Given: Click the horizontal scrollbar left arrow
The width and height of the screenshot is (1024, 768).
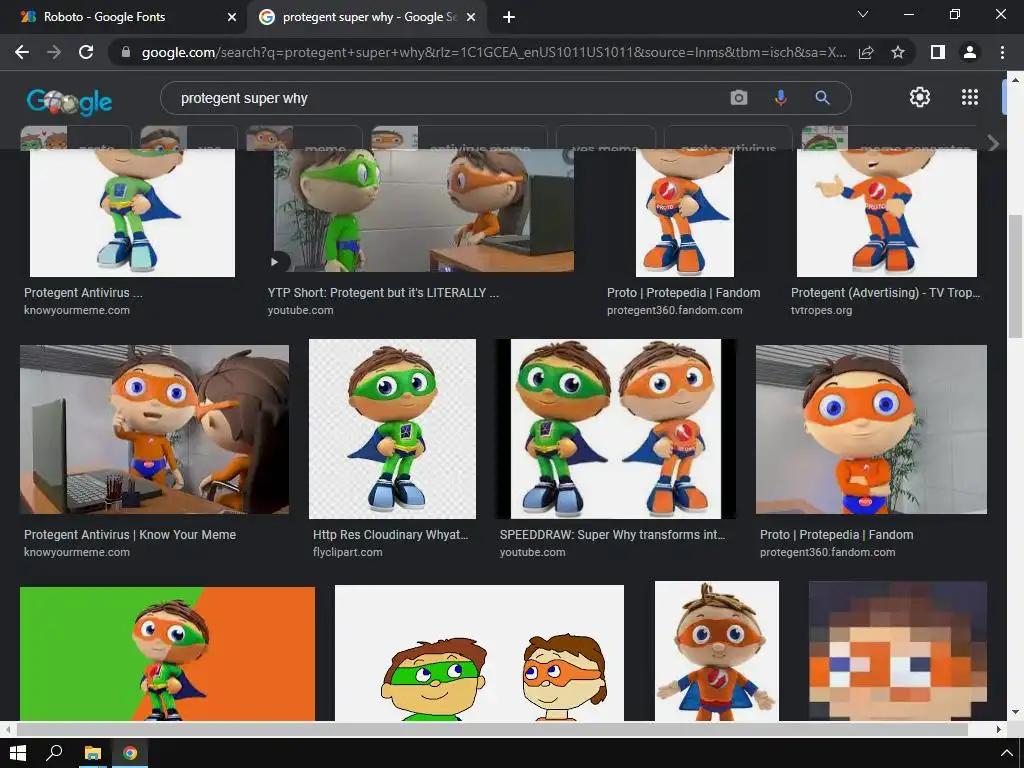Looking at the screenshot, I should (8, 729).
